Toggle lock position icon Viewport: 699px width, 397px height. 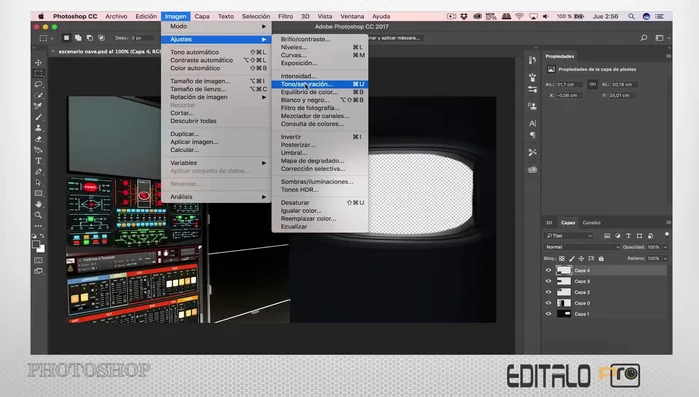[581, 258]
